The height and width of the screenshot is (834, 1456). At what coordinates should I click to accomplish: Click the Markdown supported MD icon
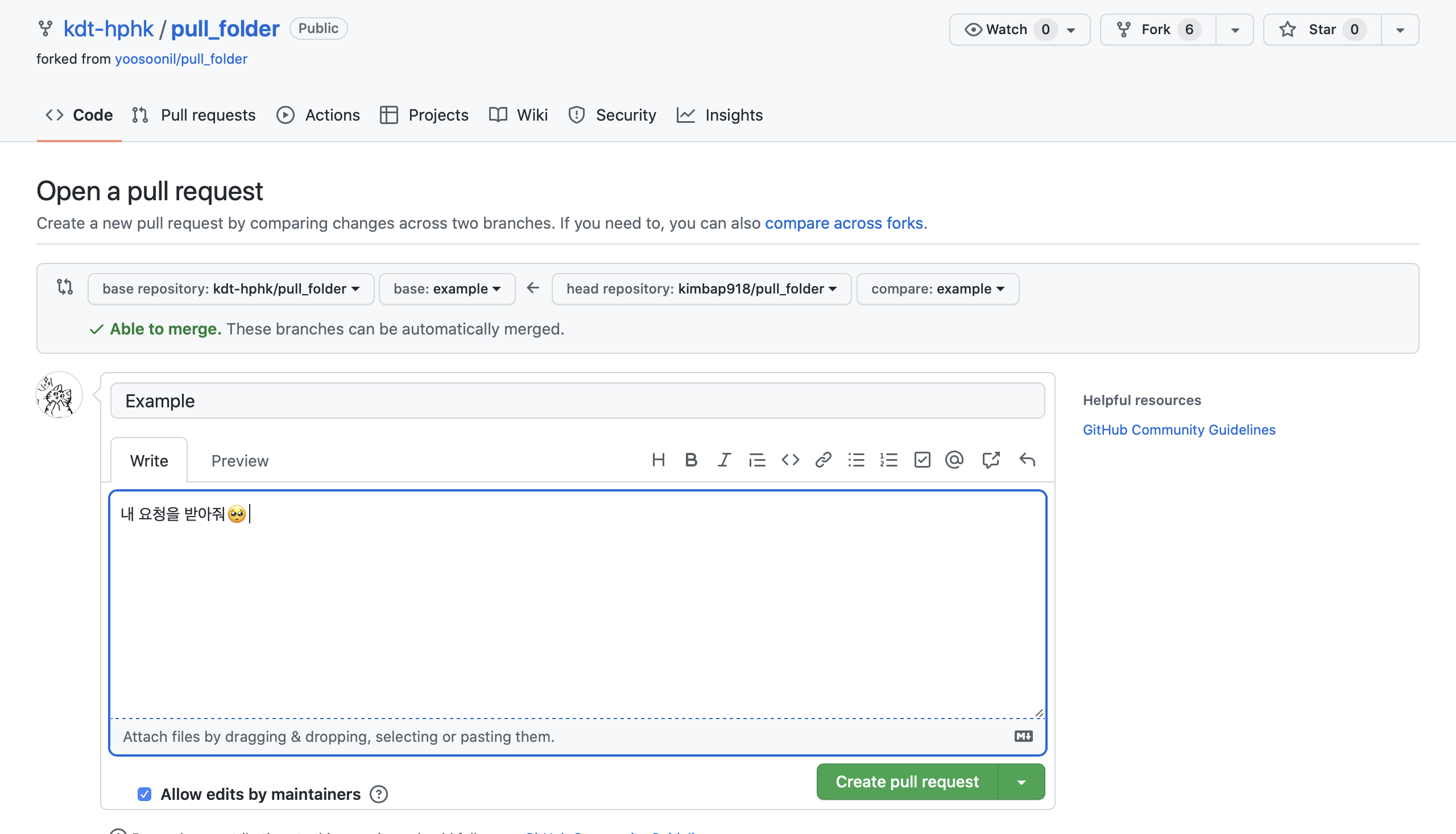coord(1023,736)
